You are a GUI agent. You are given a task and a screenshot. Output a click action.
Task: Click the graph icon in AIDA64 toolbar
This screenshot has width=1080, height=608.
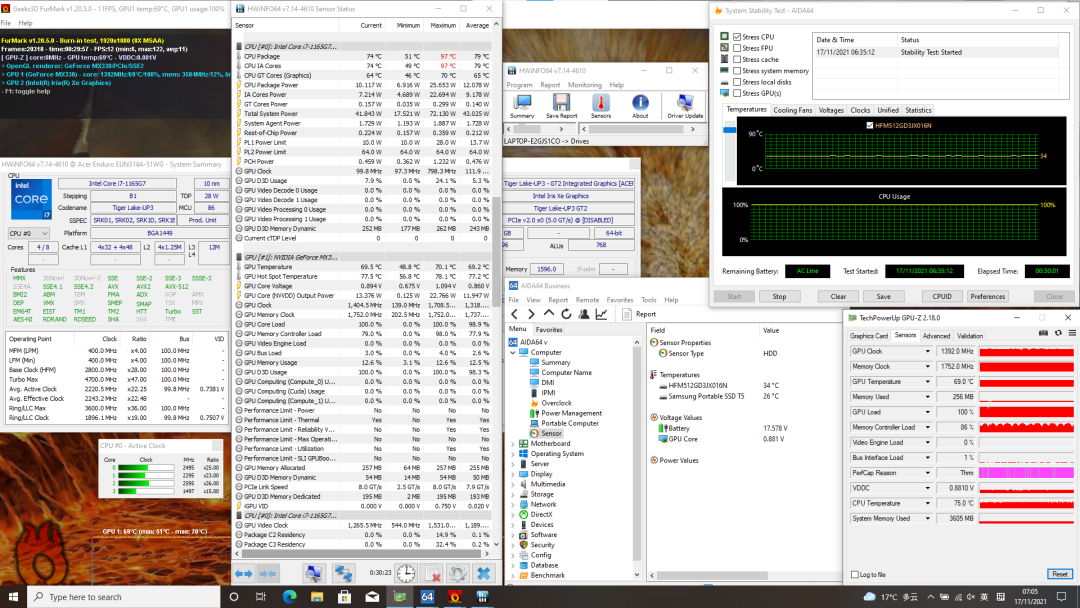coord(601,314)
